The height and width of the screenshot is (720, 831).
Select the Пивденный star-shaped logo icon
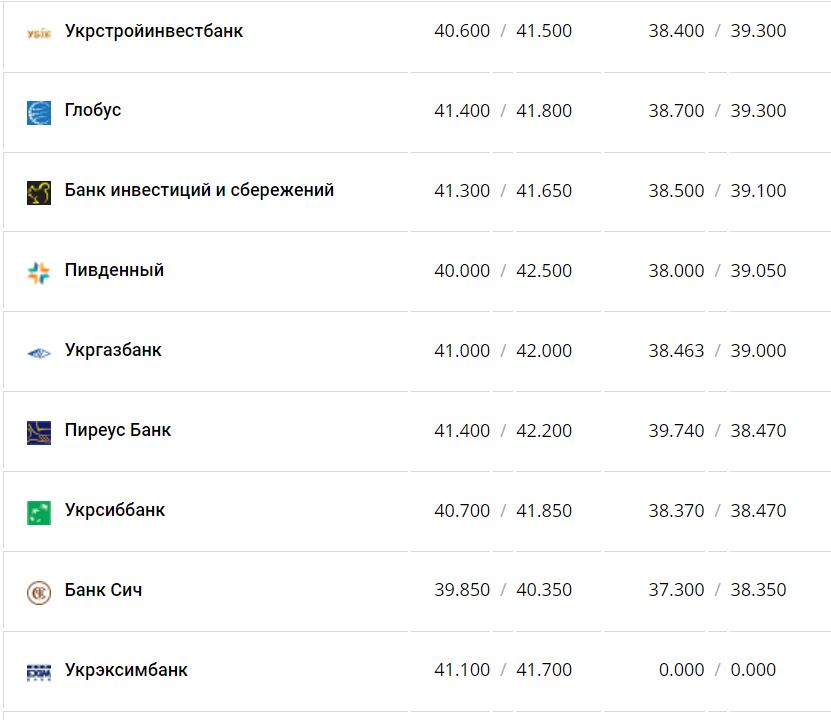click(38, 270)
